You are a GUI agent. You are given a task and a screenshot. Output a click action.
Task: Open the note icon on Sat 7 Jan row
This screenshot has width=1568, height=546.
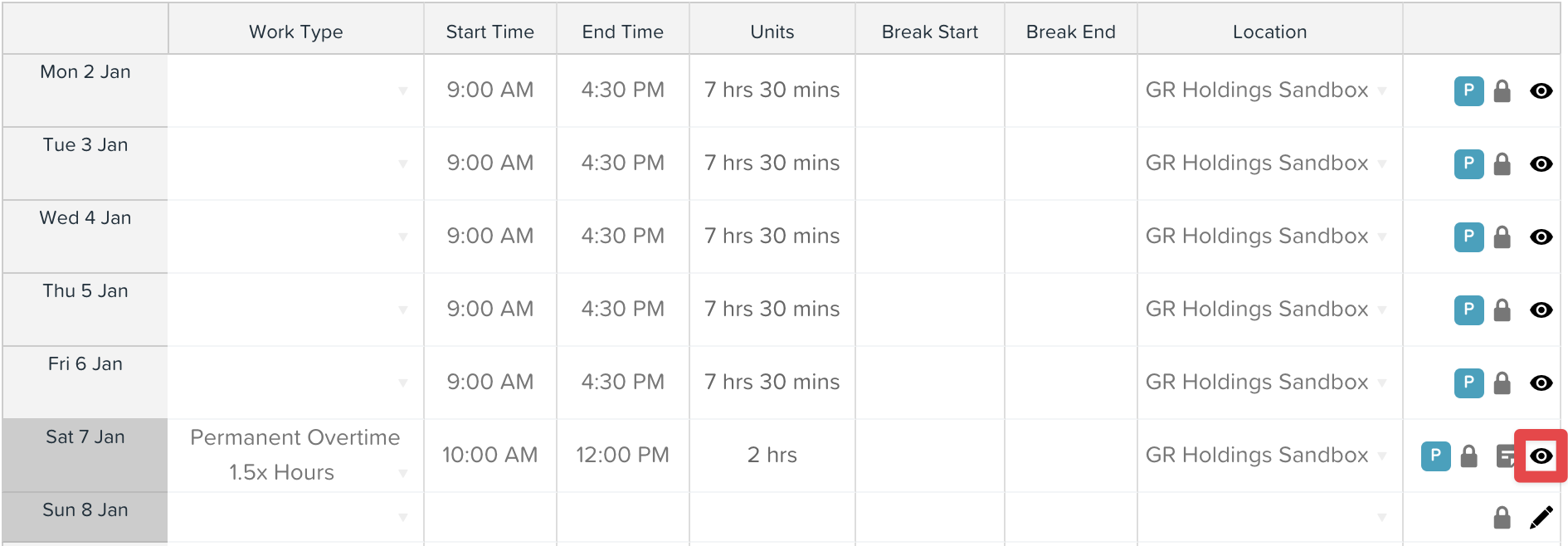point(1505,456)
